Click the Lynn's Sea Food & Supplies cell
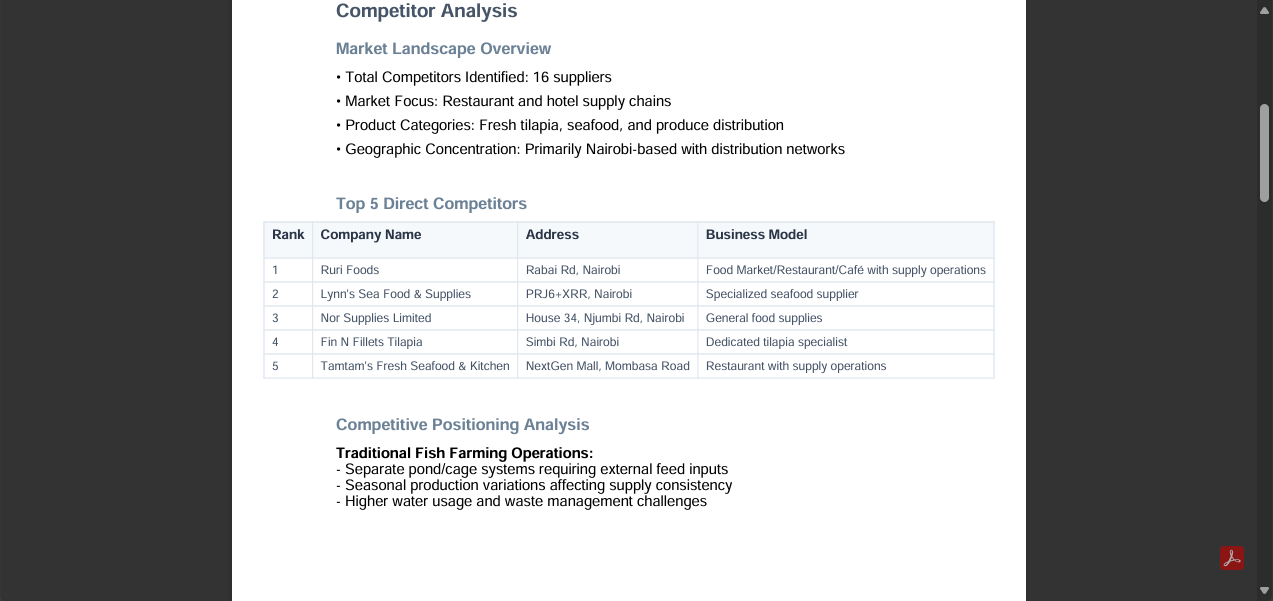This screenshot has width=1273, height=601. (415, 294)
